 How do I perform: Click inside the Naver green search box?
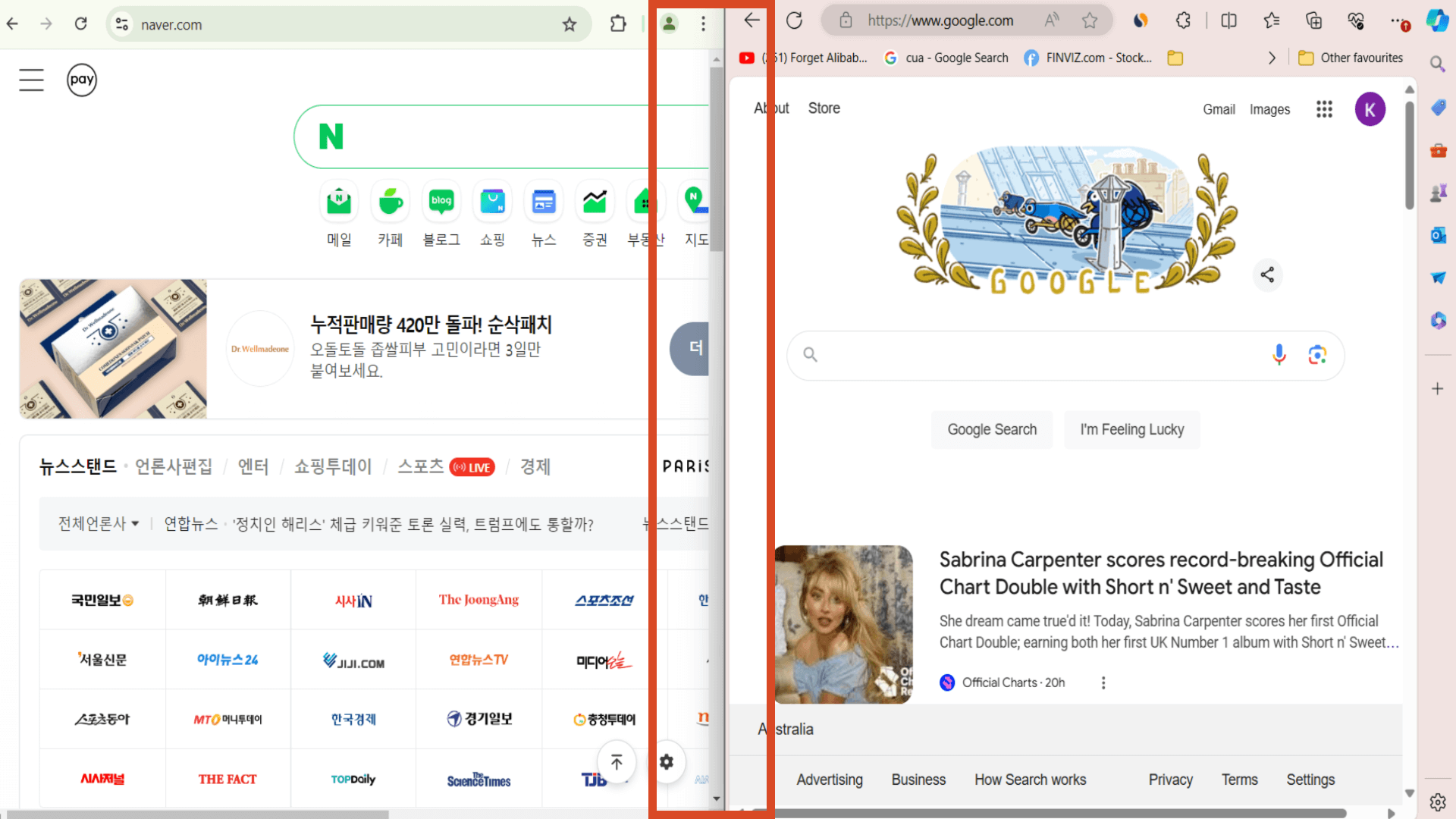click(x=500, y=136)
